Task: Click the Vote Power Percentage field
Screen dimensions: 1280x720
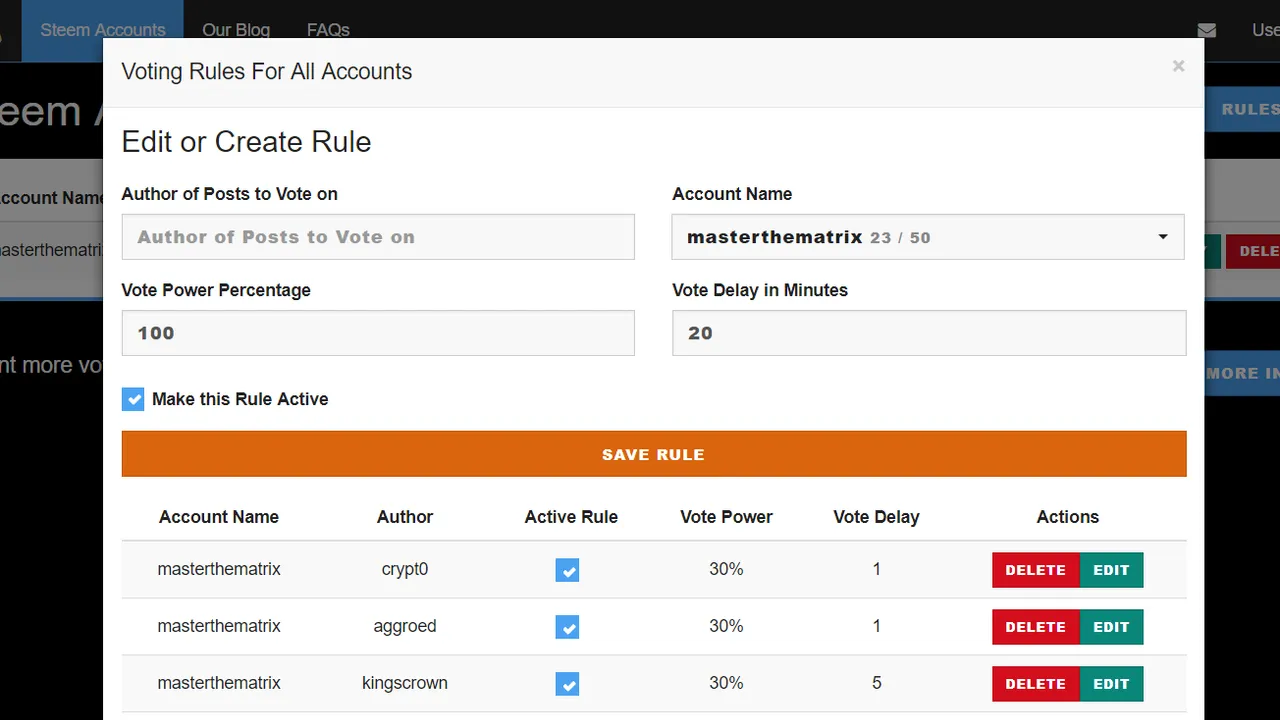Action: (378, 333)
